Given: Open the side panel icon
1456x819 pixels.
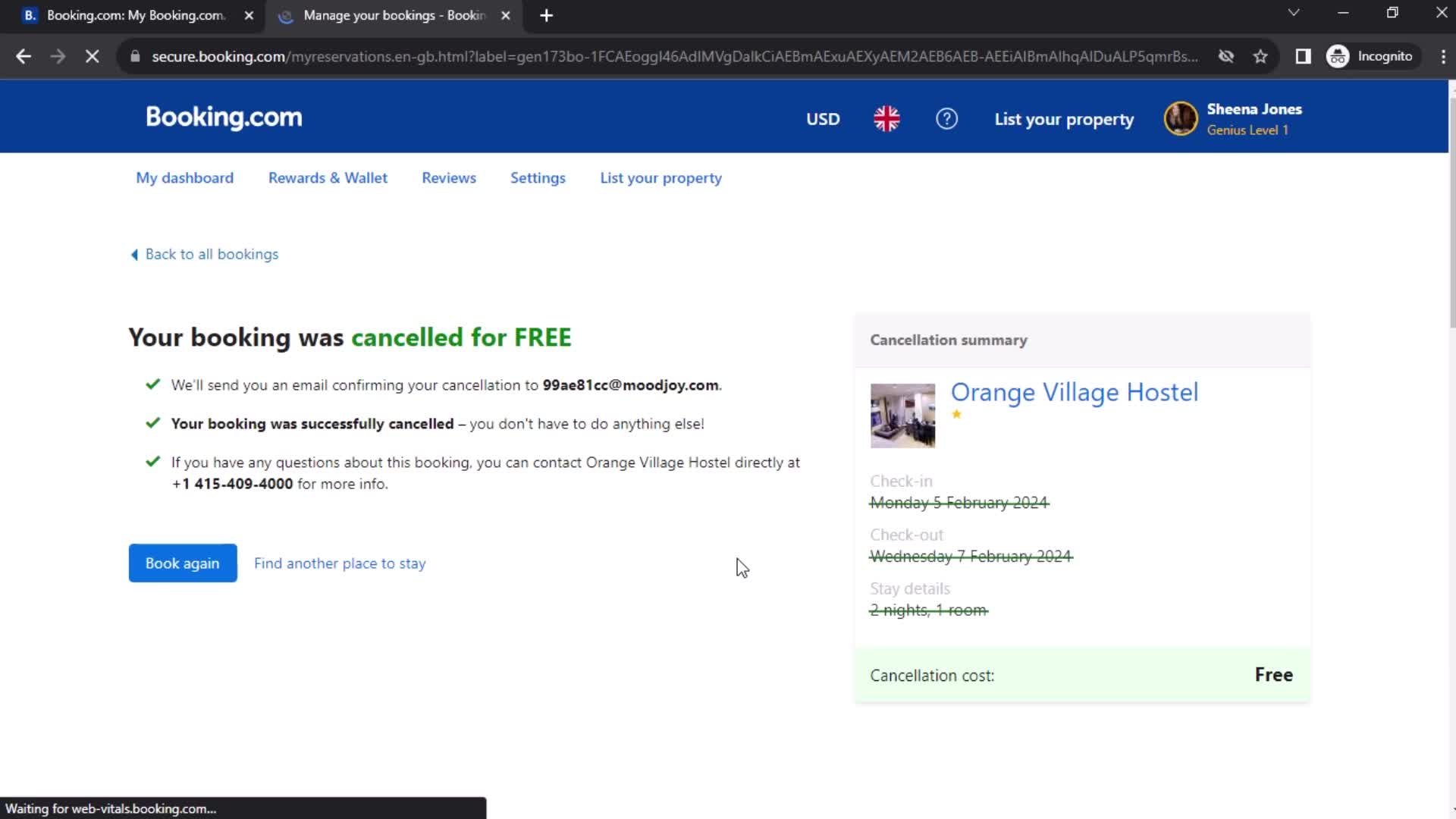Looking at the screenshot, I should 1303,56.
